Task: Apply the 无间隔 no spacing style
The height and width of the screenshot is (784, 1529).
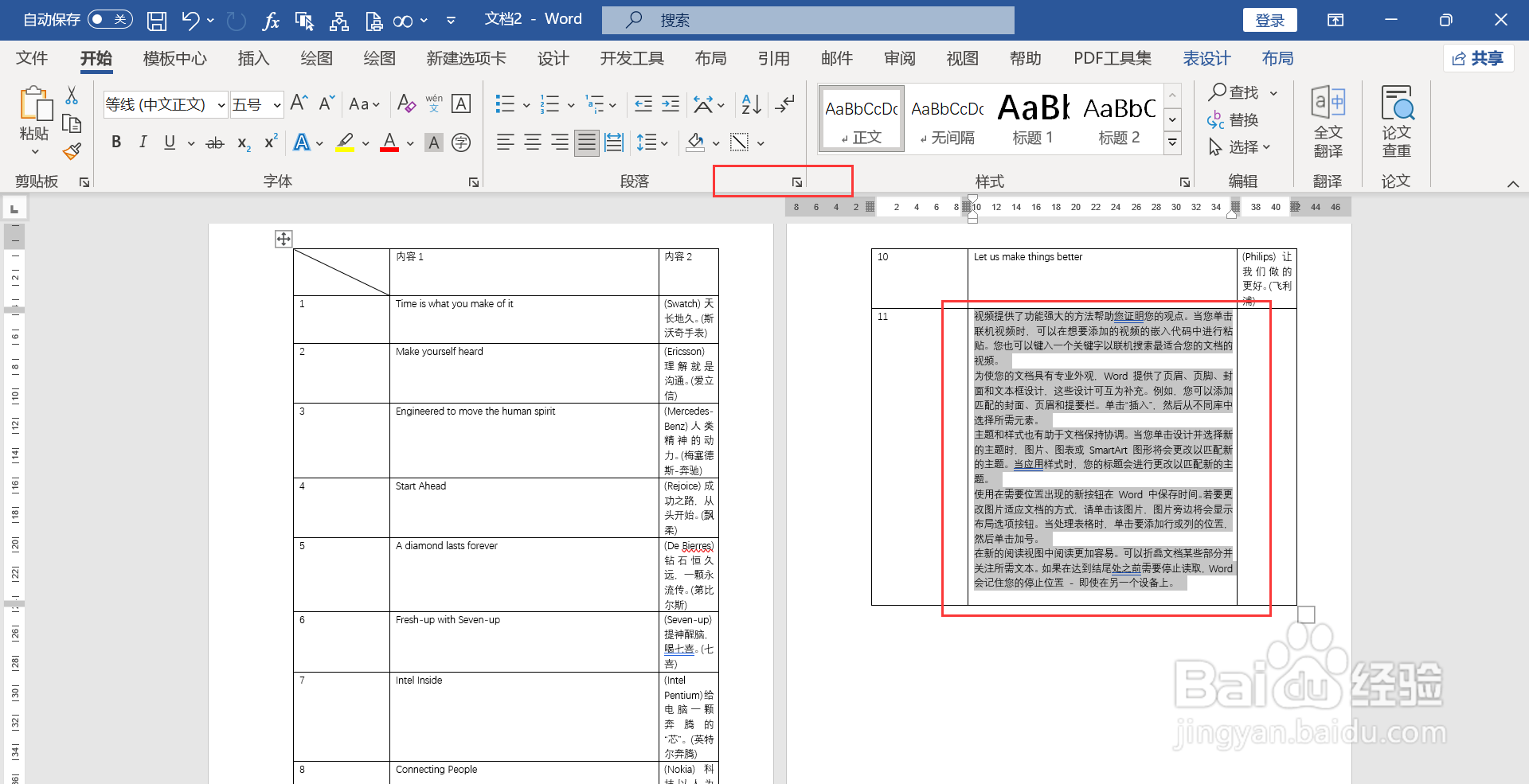Action: click(x=947, y=118)
